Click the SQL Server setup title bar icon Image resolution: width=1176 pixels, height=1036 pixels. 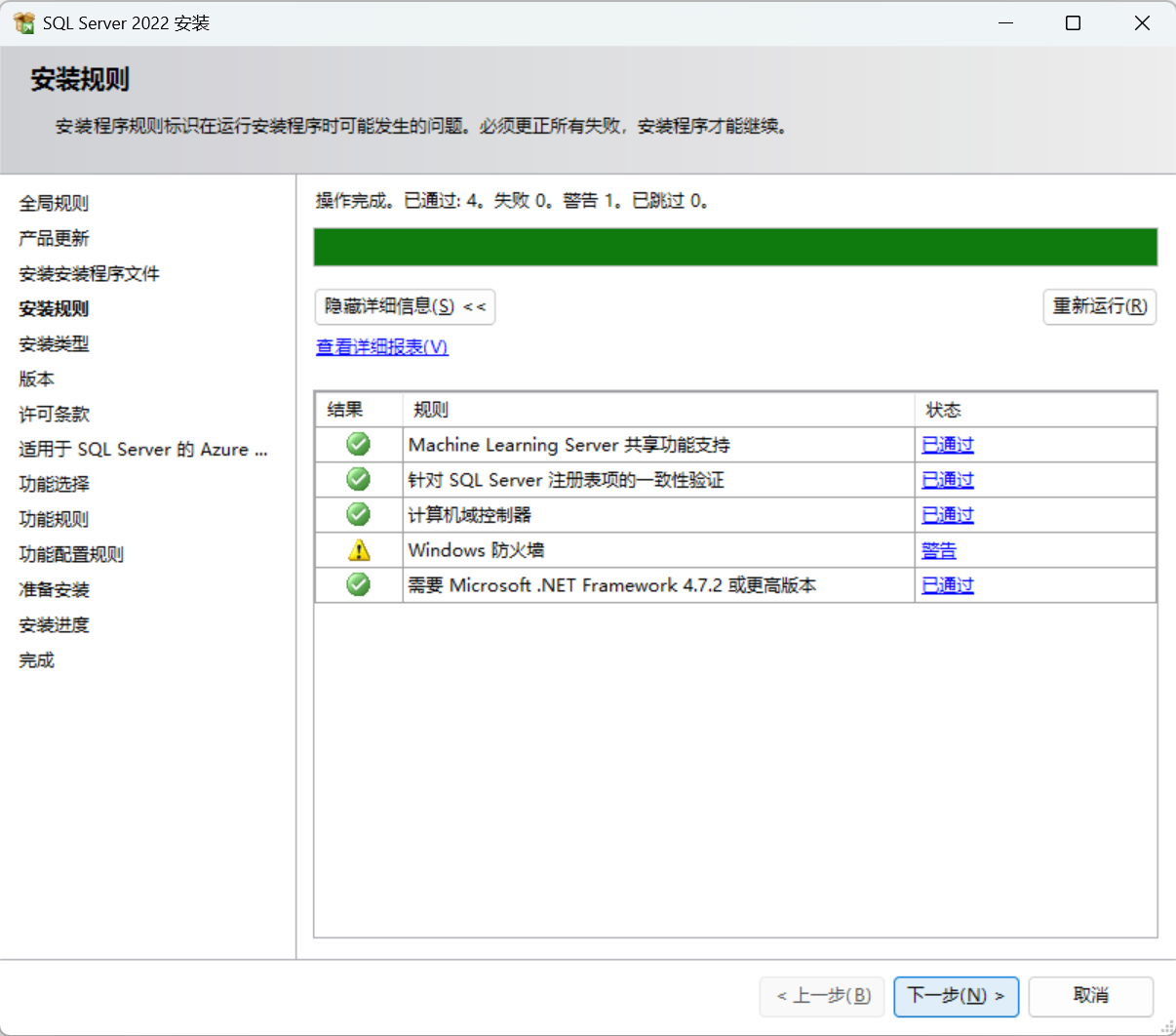click(x=23, y=22)
